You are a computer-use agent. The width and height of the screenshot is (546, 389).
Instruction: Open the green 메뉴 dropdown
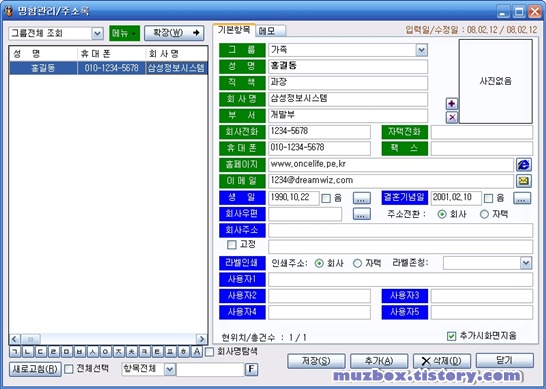coord(124,33)
